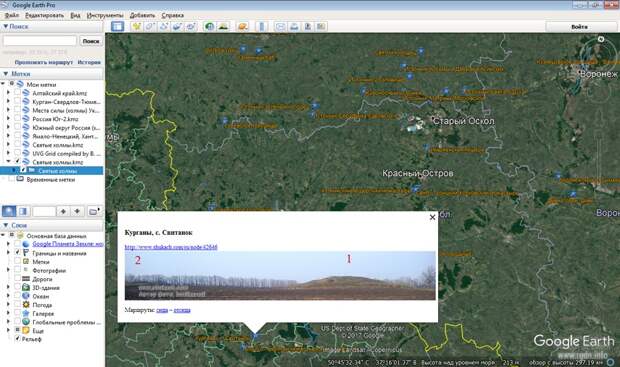
Task: Check the Россия Юг-2.kmz checkbox
Action: 17,118
